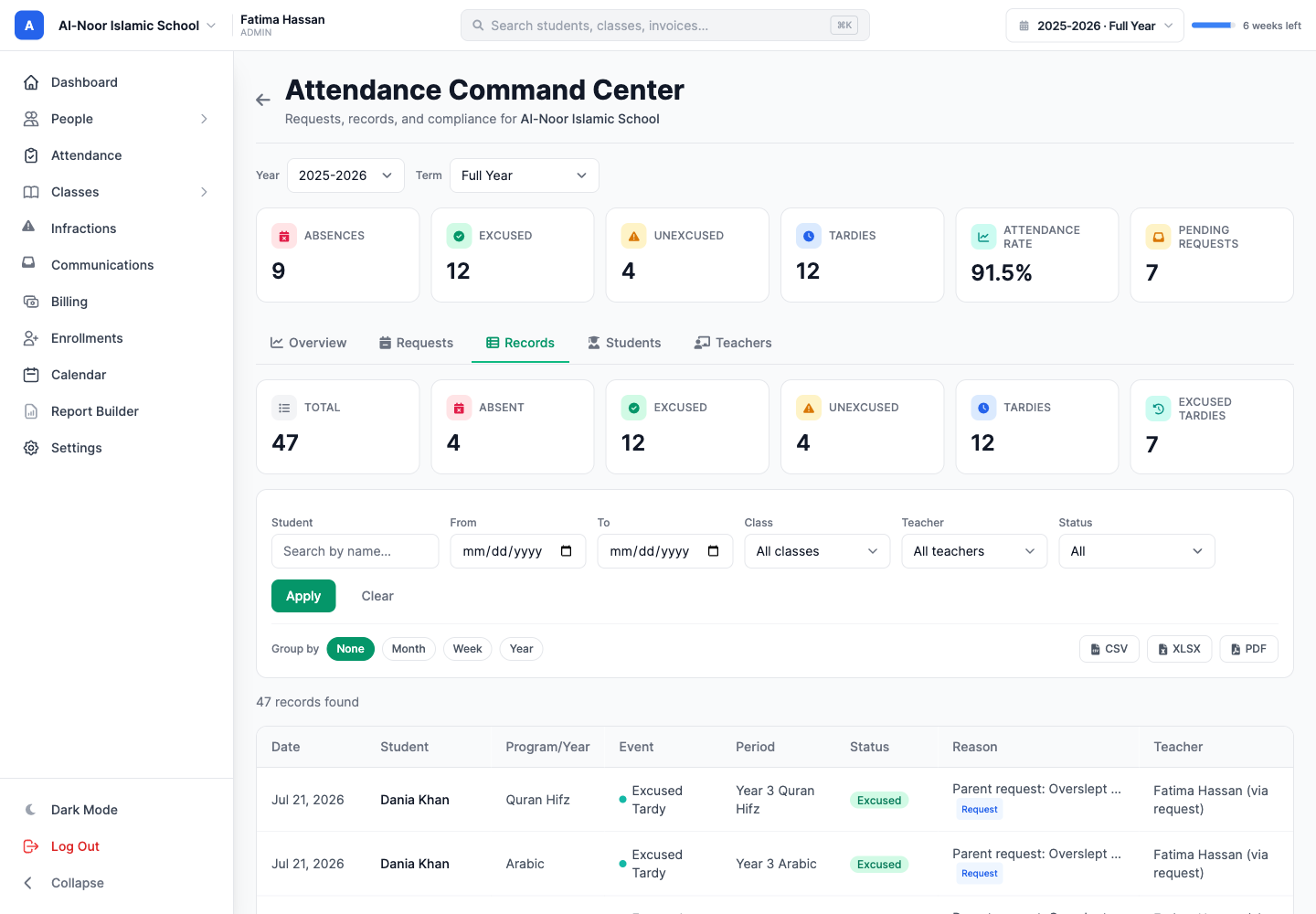This screenshot has height=914, width=1316.
Task: Click the back arrow beside Attendance Command Center
Action: pos(263,100)
